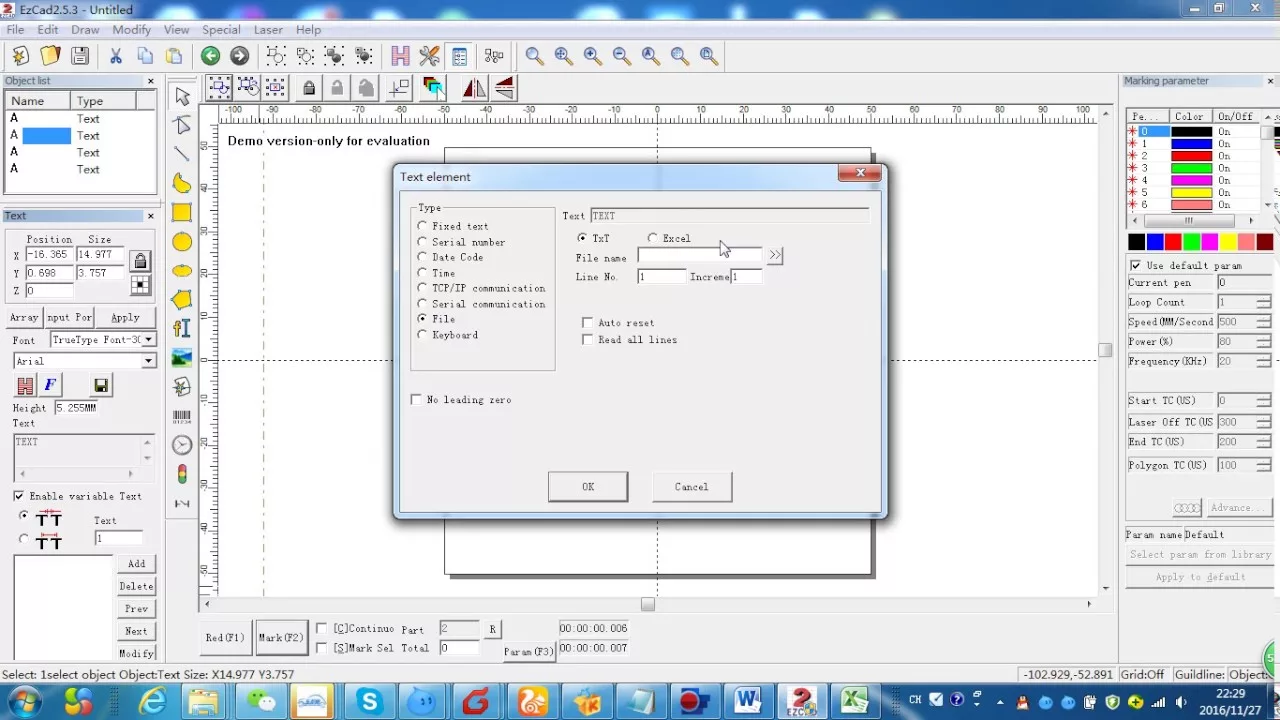Click OK in Text element dialog

tap(588, 487)
